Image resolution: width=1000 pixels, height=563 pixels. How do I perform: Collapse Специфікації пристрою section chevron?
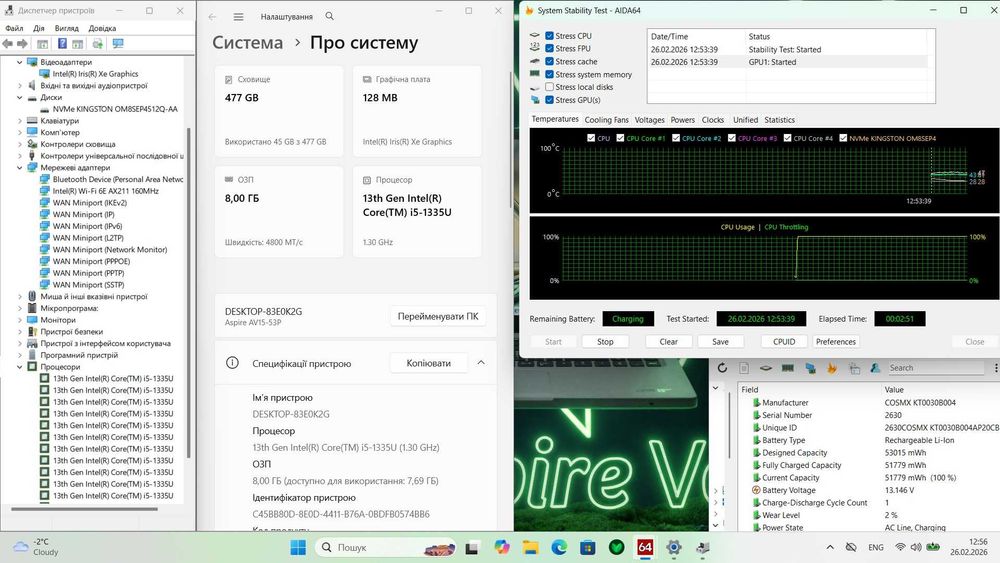[481, 363]
